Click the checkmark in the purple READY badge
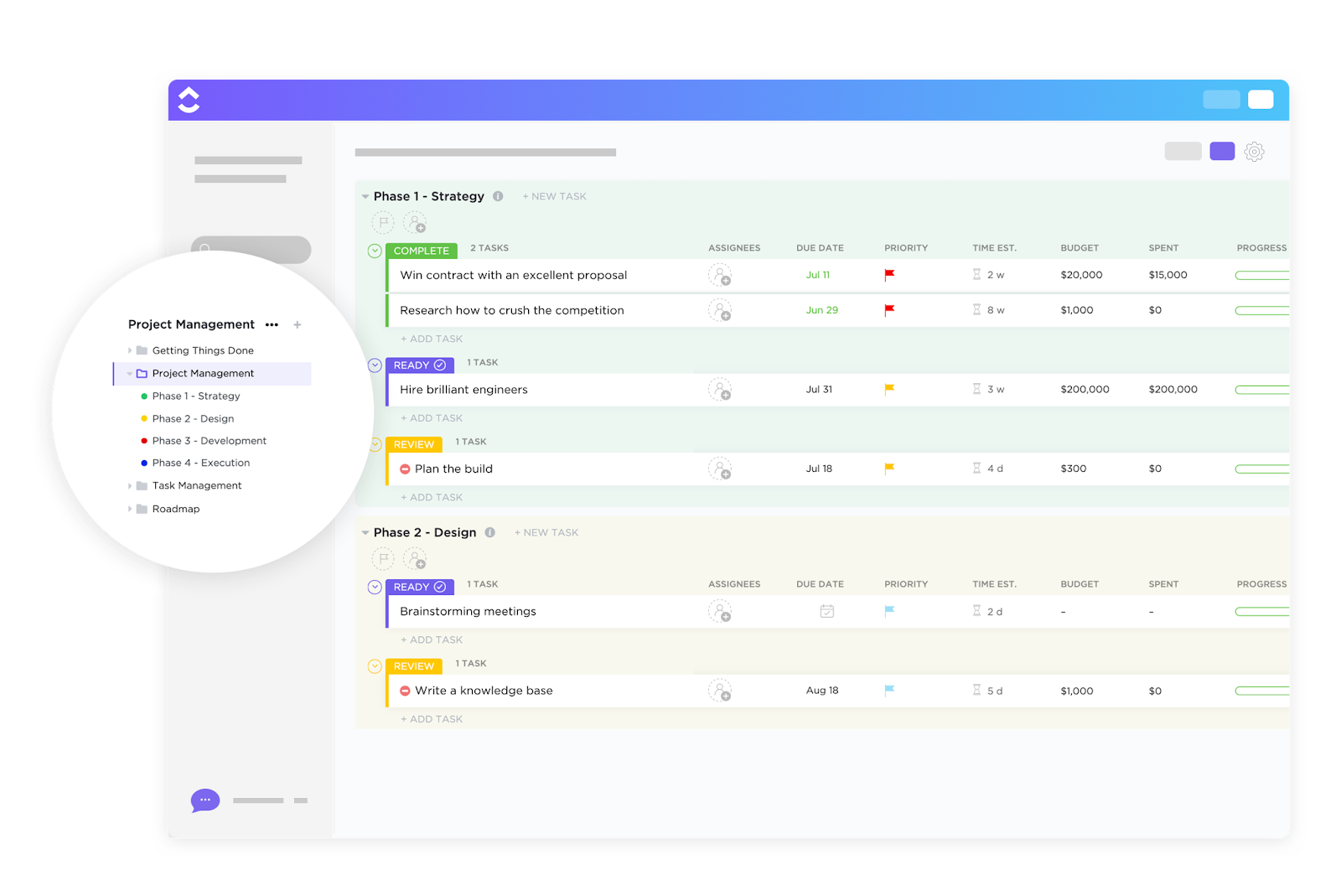 point(442,365)
